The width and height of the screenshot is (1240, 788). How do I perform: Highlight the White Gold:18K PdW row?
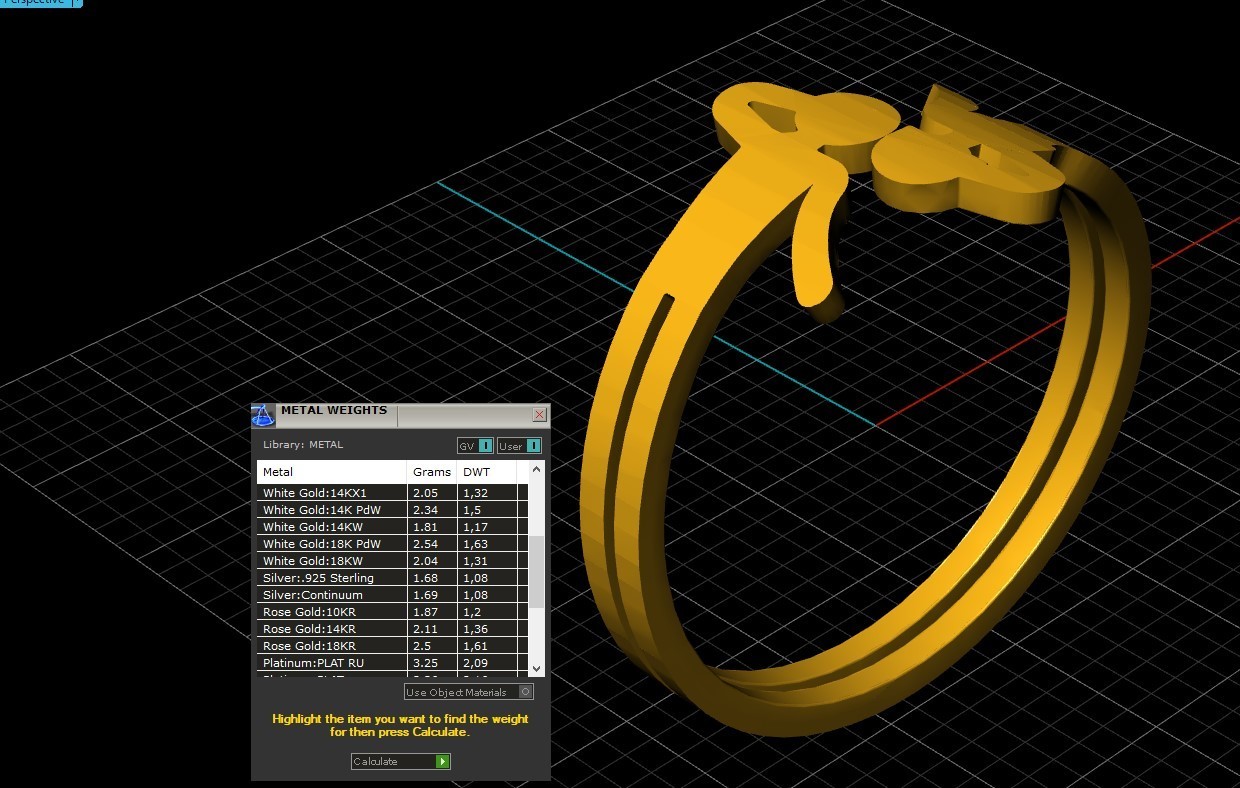[330, 544]
